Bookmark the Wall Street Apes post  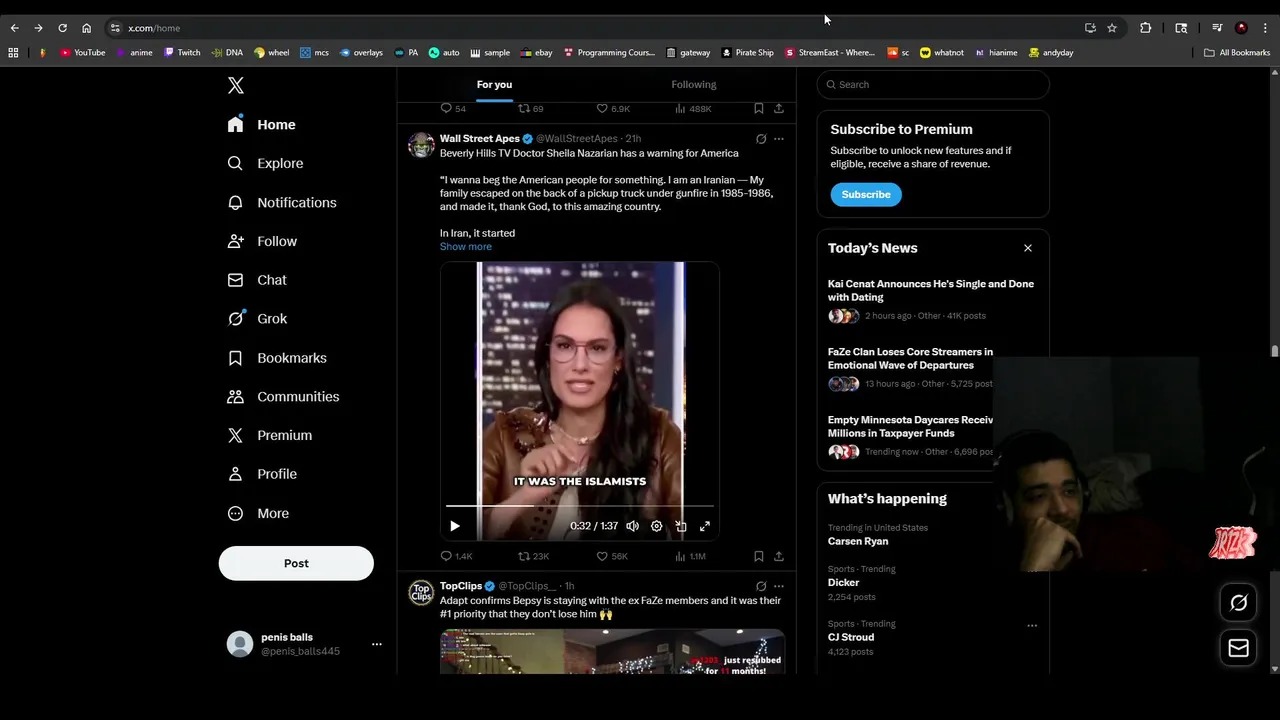pyautogui.click(x=759, y=556)
